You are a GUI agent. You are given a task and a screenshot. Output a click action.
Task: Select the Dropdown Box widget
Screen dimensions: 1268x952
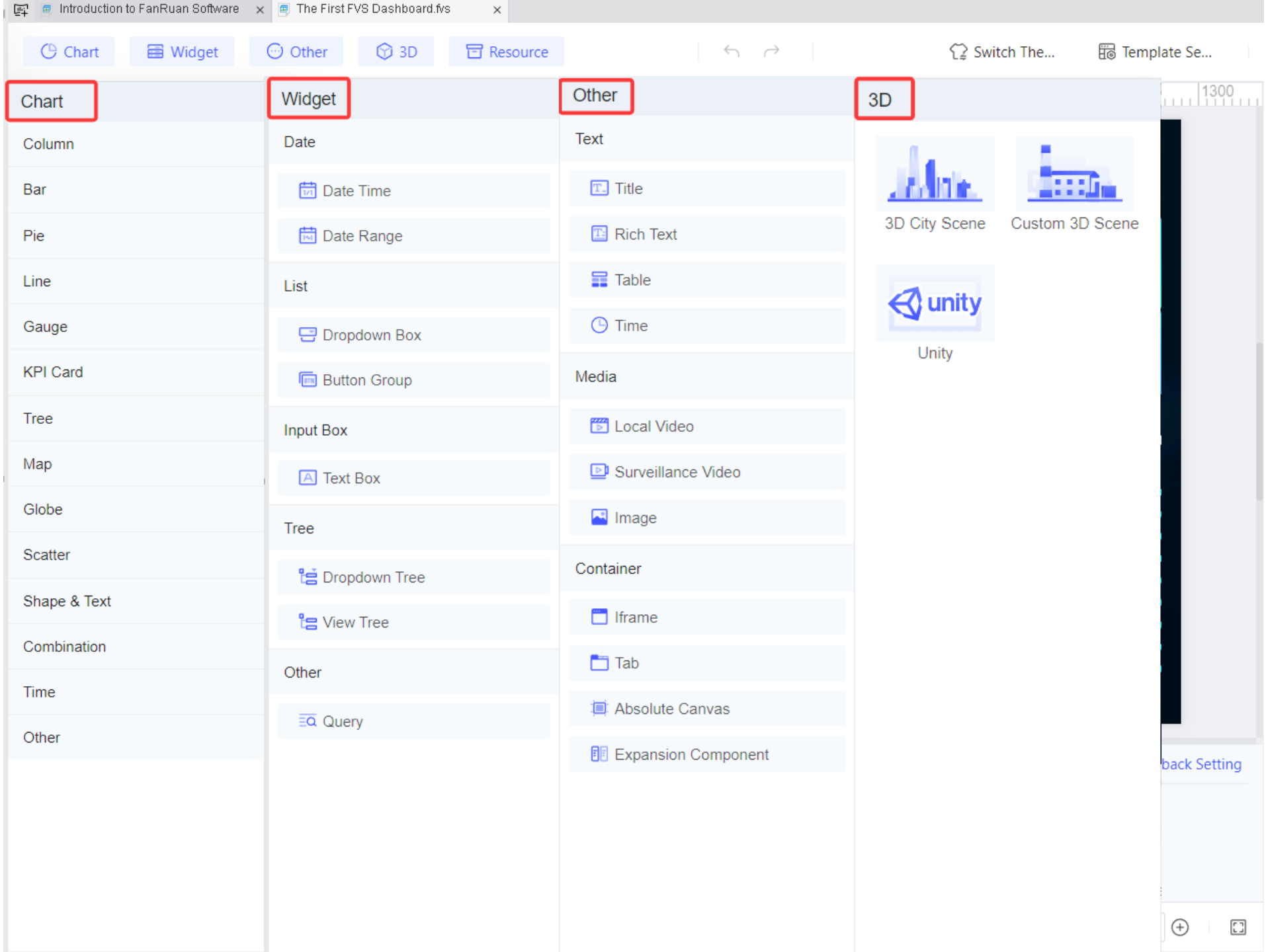(372, 335)
